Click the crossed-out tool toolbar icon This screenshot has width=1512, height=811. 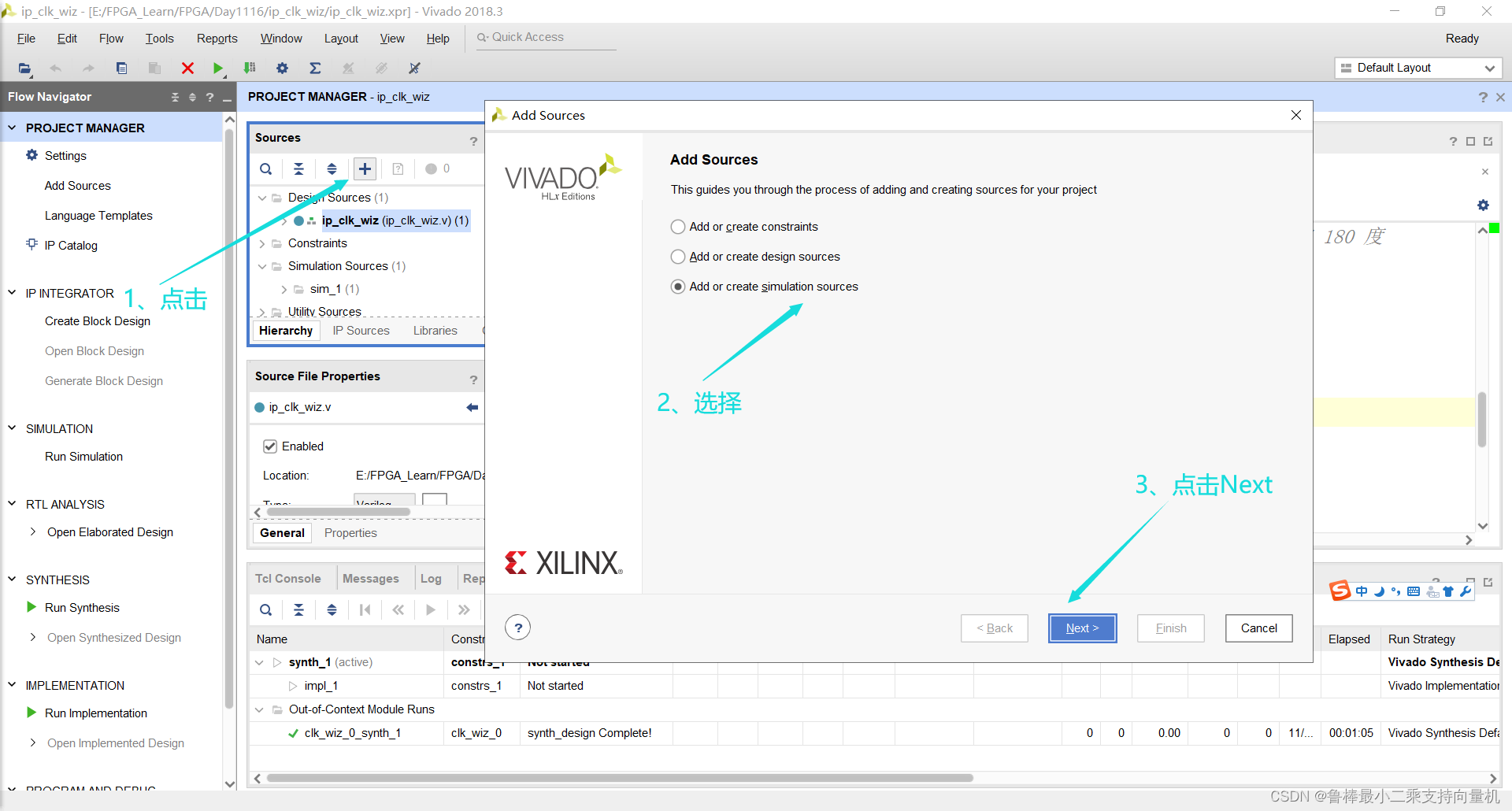click(x=414, y=69)
